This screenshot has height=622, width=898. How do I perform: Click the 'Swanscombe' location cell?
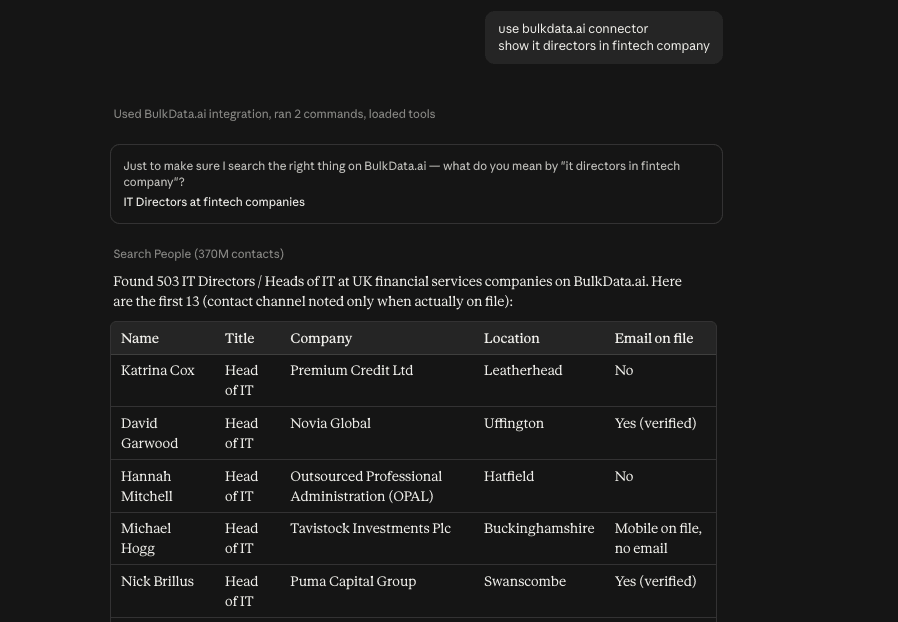tap(525, 581)
